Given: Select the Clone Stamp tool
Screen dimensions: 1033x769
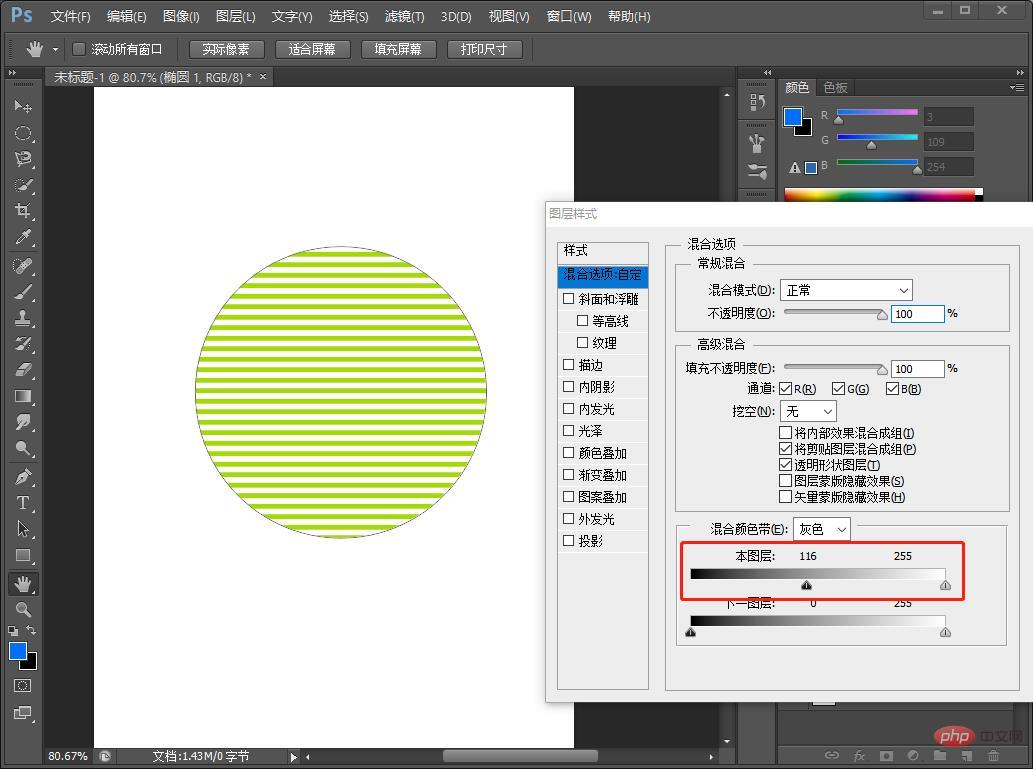Looking at the screenshot, I should pos(22,318).
